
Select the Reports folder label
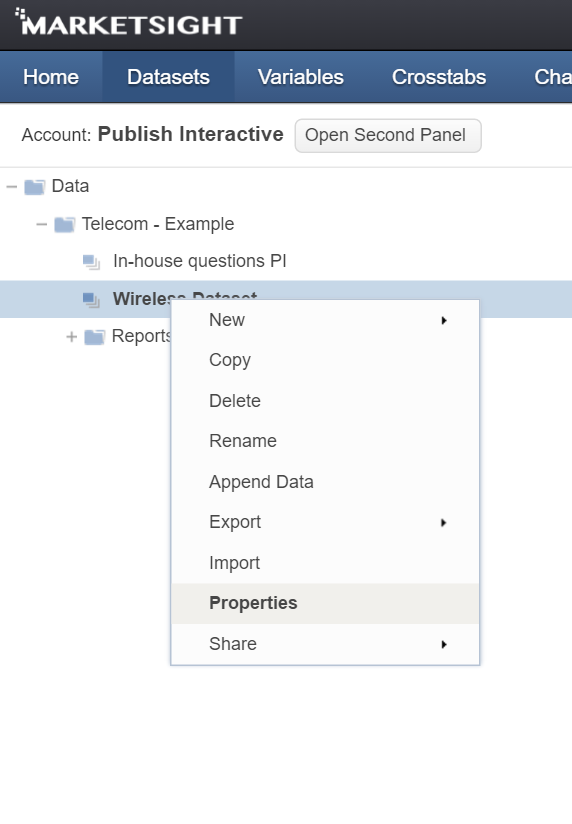pyautogui.click(x=141, y=337)
